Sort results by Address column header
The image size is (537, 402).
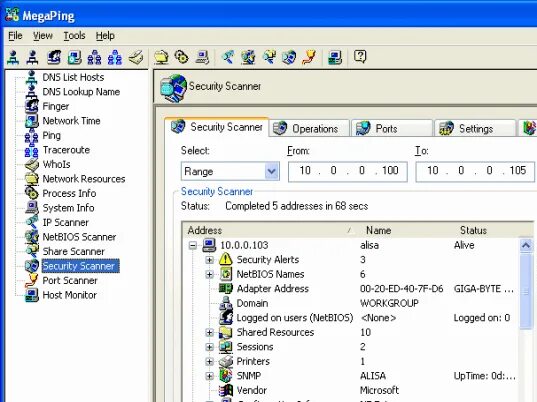click(271, 230)
